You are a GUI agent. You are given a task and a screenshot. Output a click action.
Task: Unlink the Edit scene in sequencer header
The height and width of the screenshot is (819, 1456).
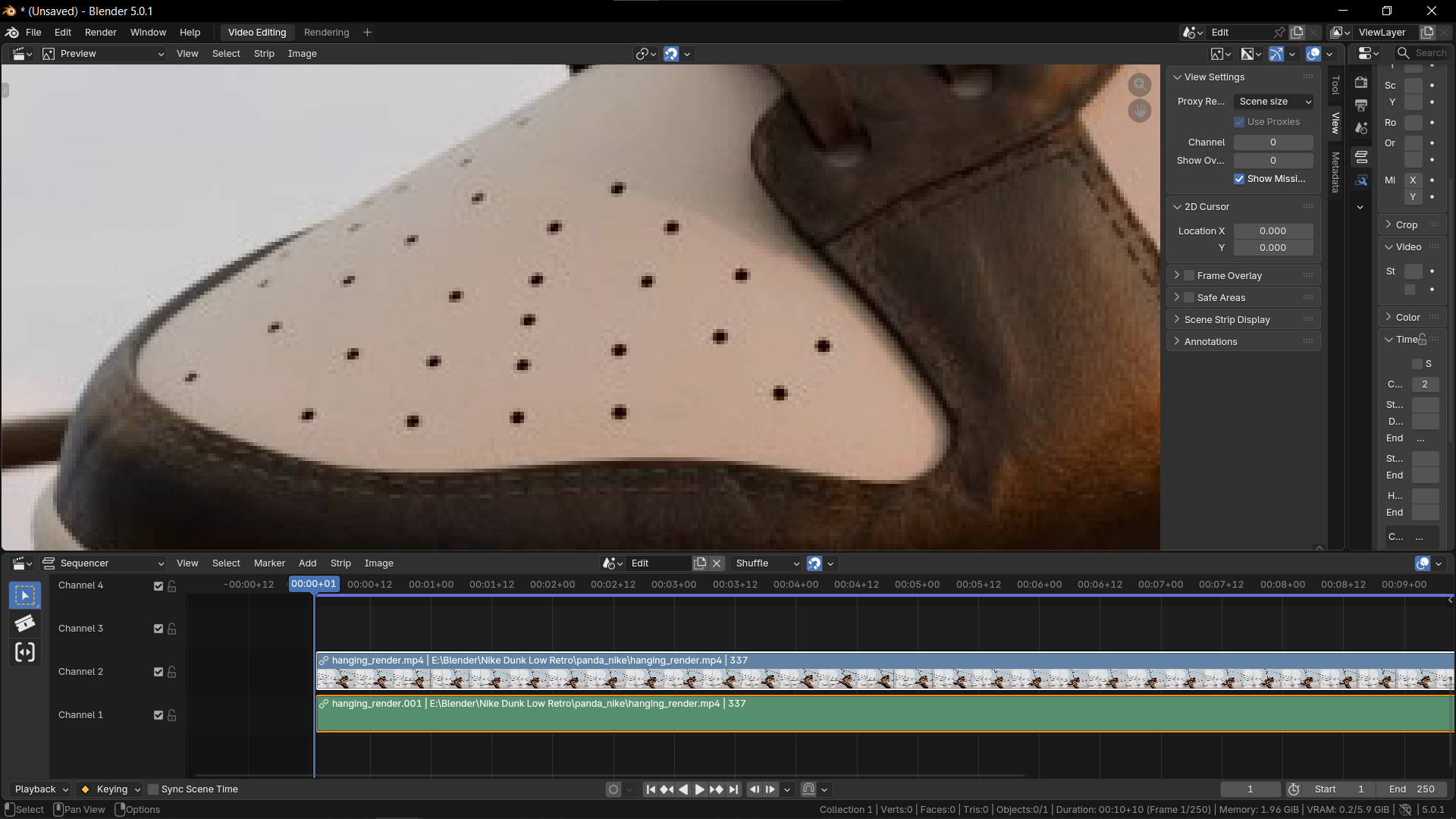[717, 563]
